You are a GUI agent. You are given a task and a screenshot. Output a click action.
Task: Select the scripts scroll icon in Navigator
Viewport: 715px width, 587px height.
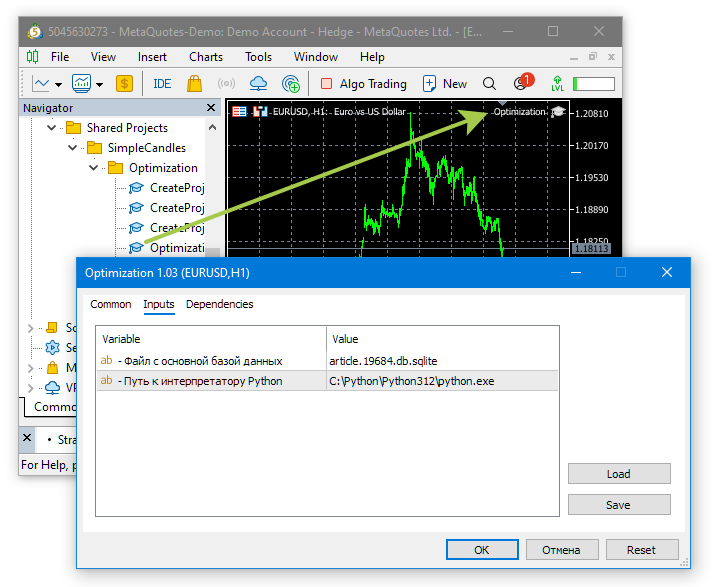(52, 328)
